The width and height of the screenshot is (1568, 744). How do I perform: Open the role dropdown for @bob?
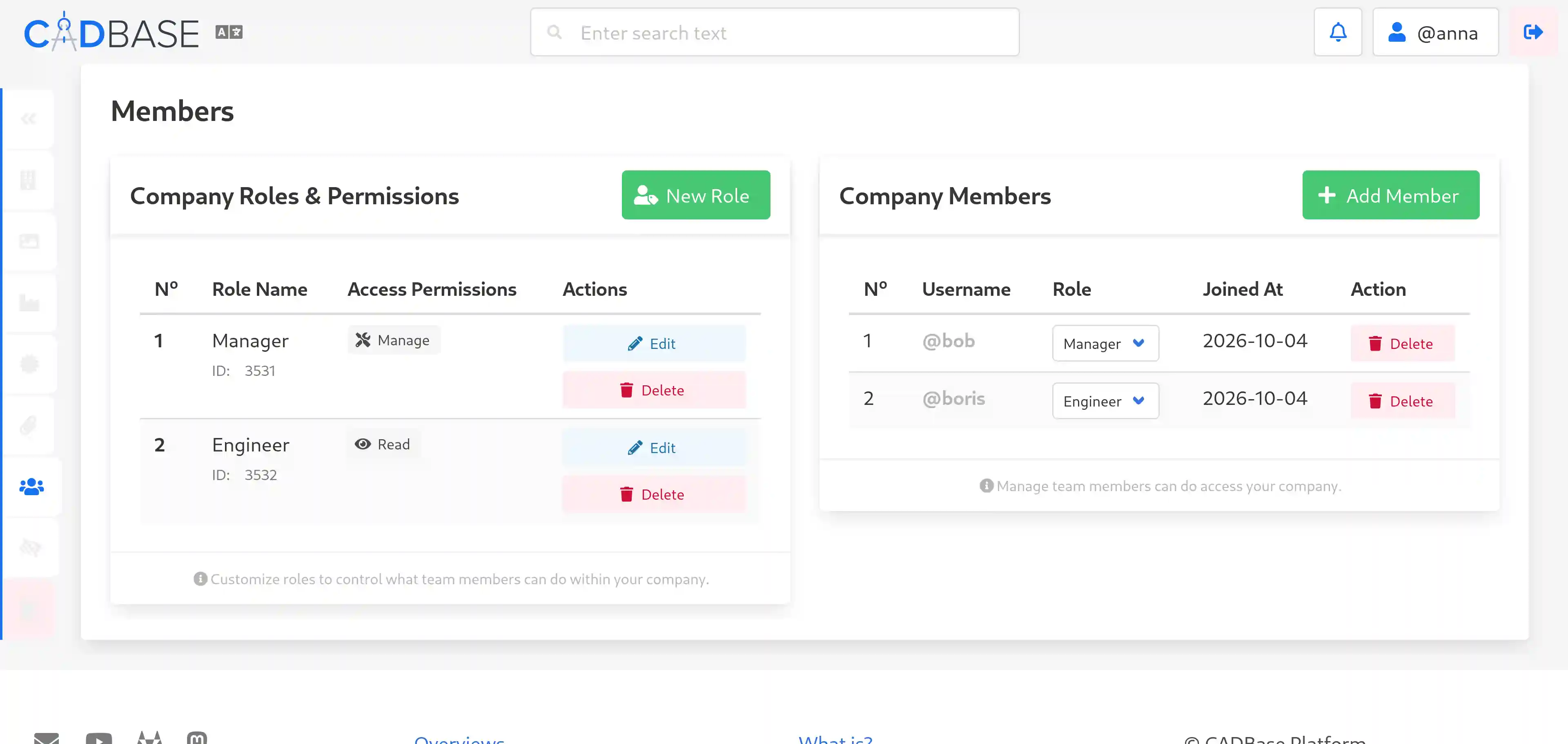pos(1105,343)
